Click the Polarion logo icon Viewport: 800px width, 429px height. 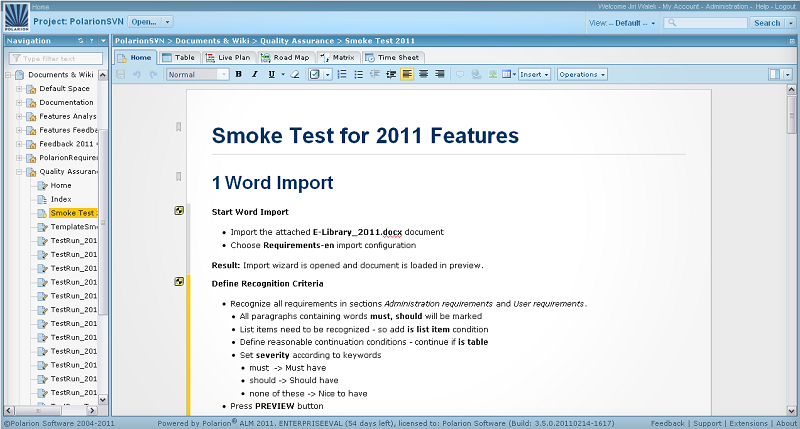coord(17,17)
